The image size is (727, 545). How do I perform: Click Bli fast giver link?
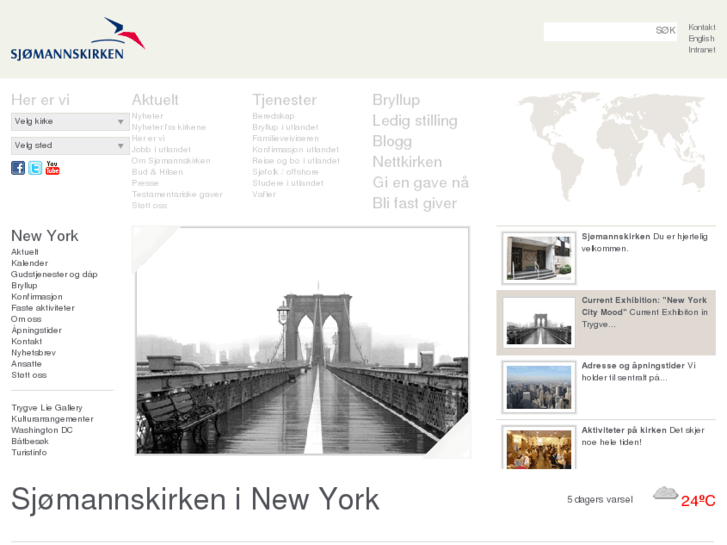(x=415, y=203)
